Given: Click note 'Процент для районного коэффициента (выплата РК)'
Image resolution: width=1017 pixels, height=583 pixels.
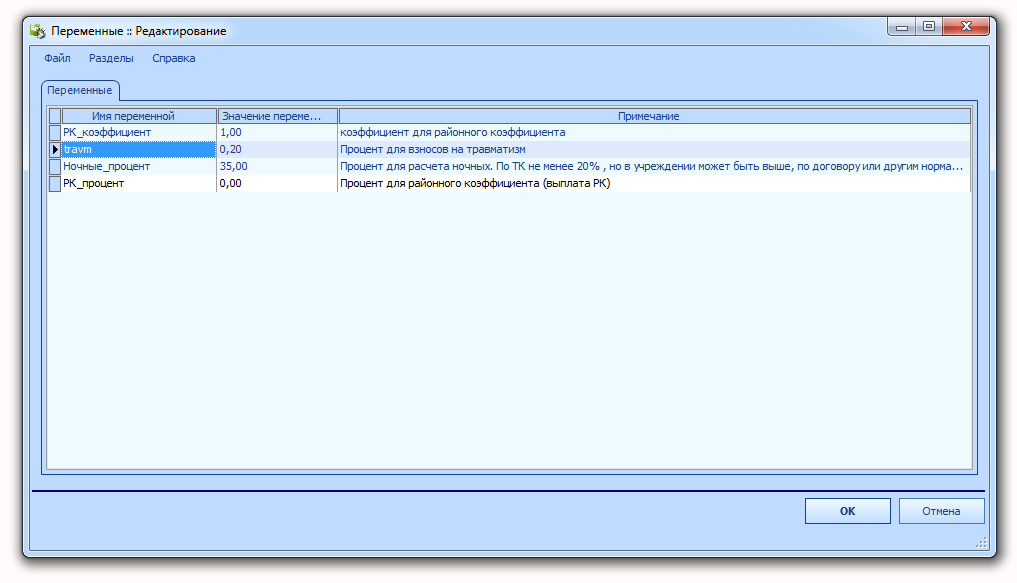Looking at the screenshot, I should click(654, 184).
